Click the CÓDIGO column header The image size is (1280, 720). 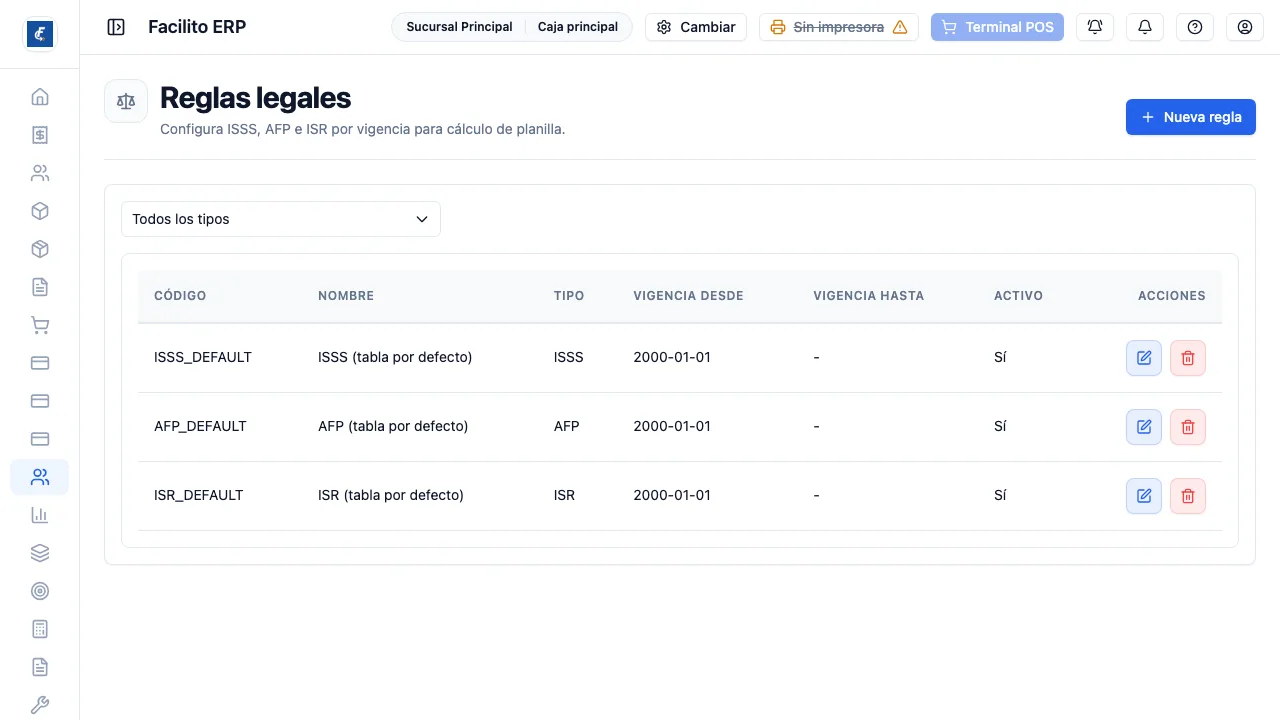[180, 296]
